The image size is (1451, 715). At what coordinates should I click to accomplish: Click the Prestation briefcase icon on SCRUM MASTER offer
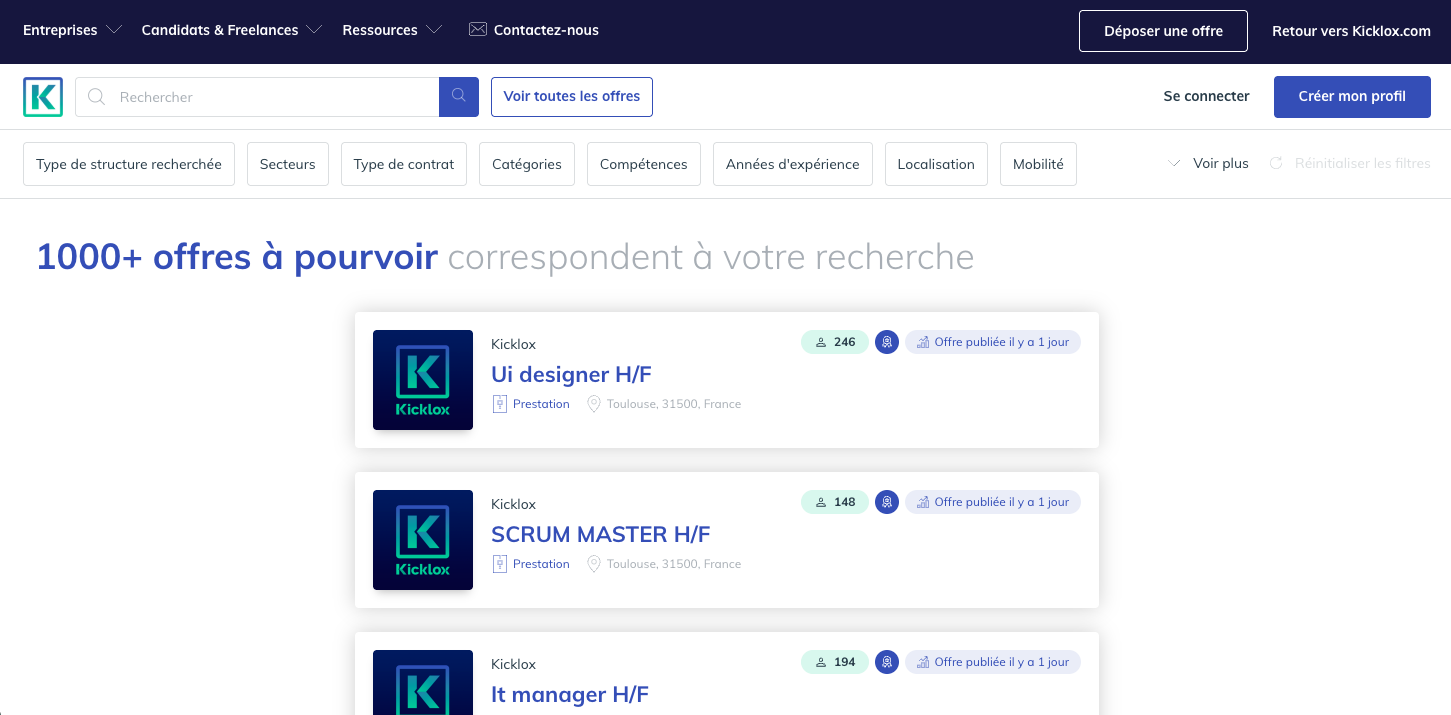[499, 563]
